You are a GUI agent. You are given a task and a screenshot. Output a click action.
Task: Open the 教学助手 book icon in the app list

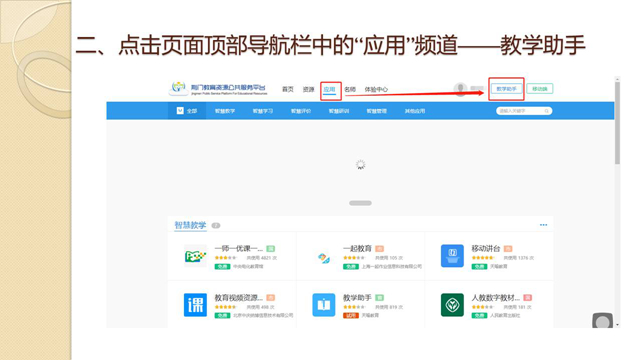[324, 305]
